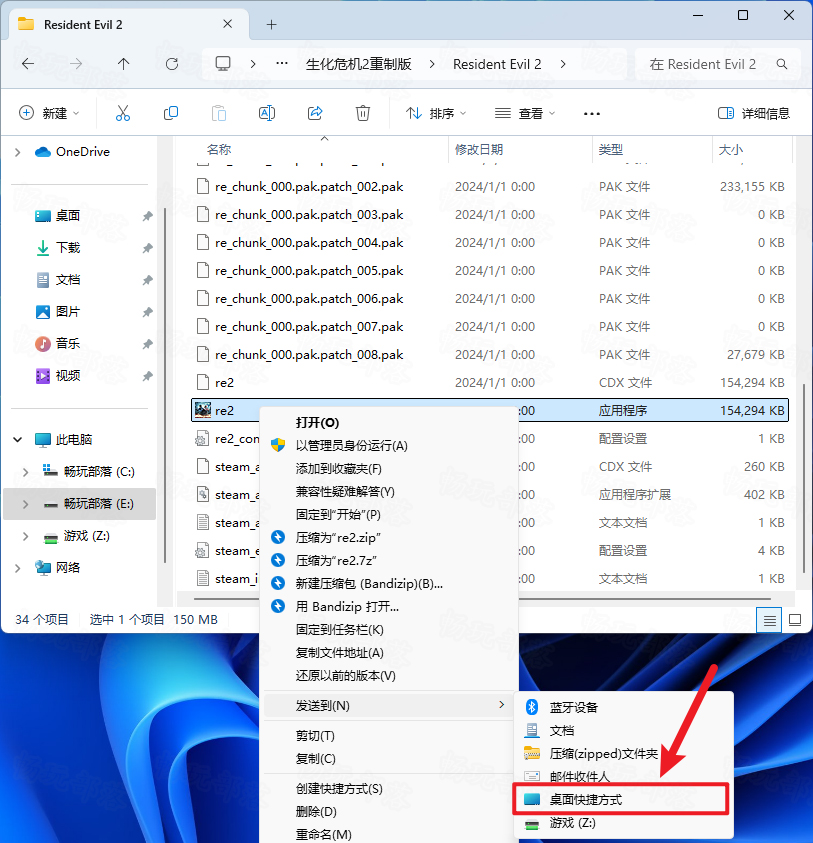Click the search magnifier icon

pyautogui.click(x=782, y=65)
